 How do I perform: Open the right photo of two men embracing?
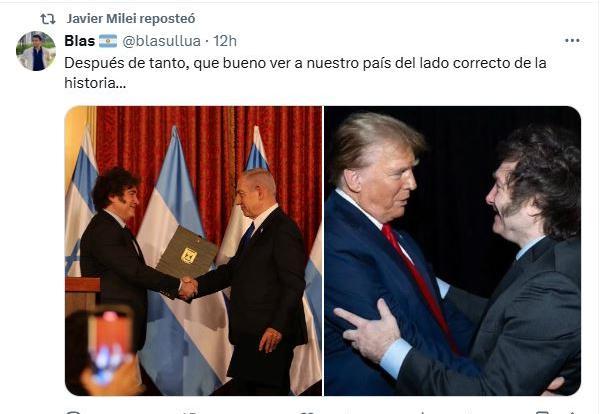click(453, 251)
